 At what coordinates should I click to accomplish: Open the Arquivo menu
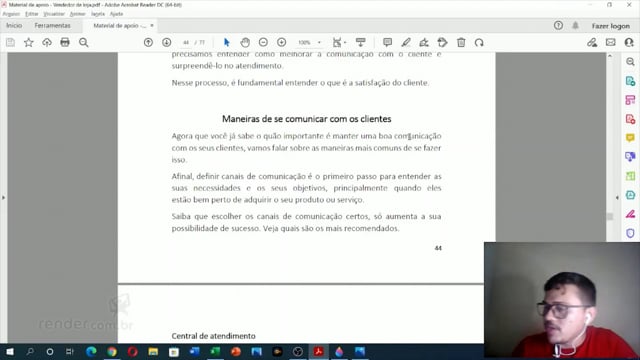(x=11, y=14)
